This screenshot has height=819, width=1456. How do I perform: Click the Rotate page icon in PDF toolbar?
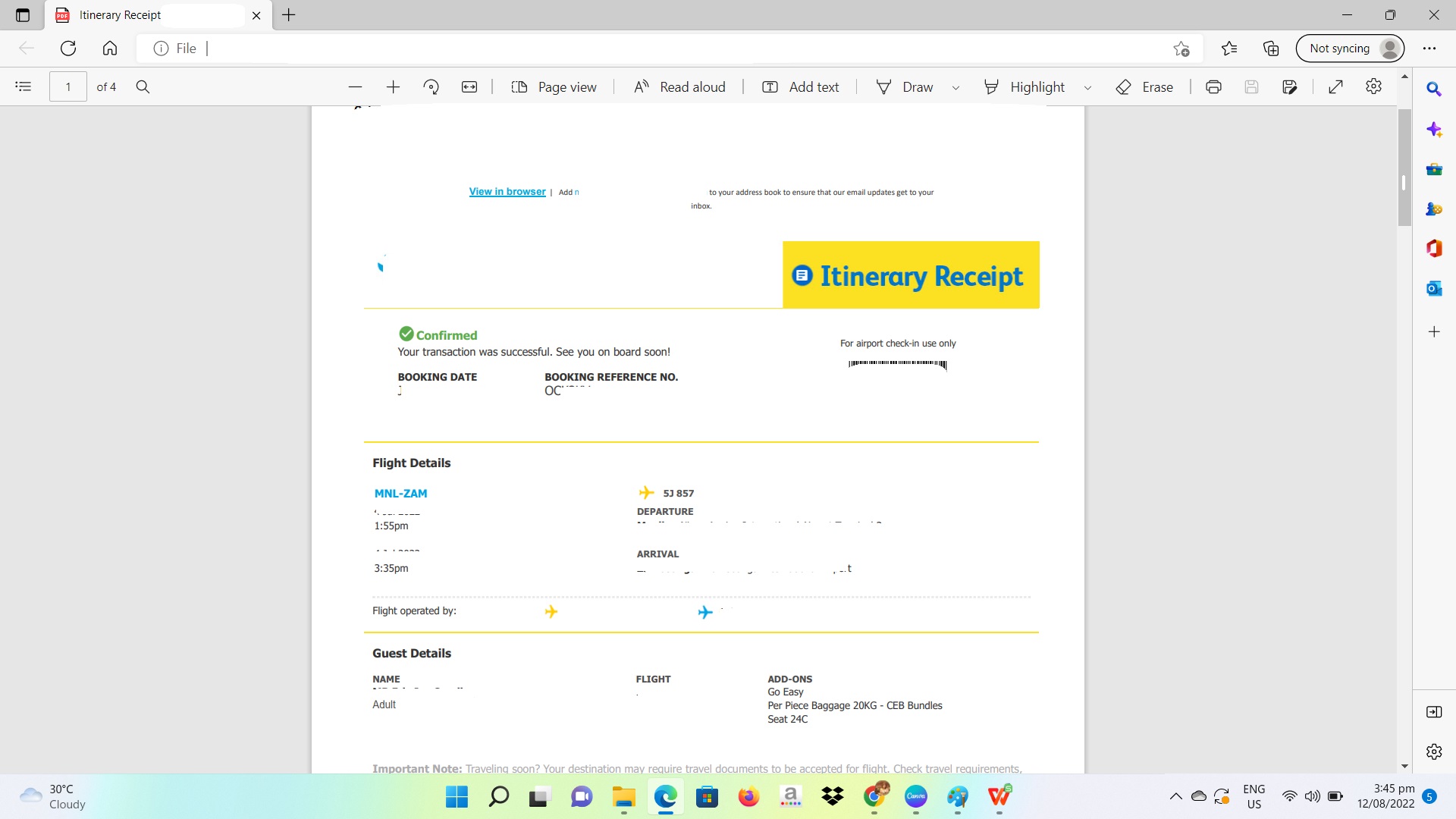pyautogui.click(x=431, y=87)
